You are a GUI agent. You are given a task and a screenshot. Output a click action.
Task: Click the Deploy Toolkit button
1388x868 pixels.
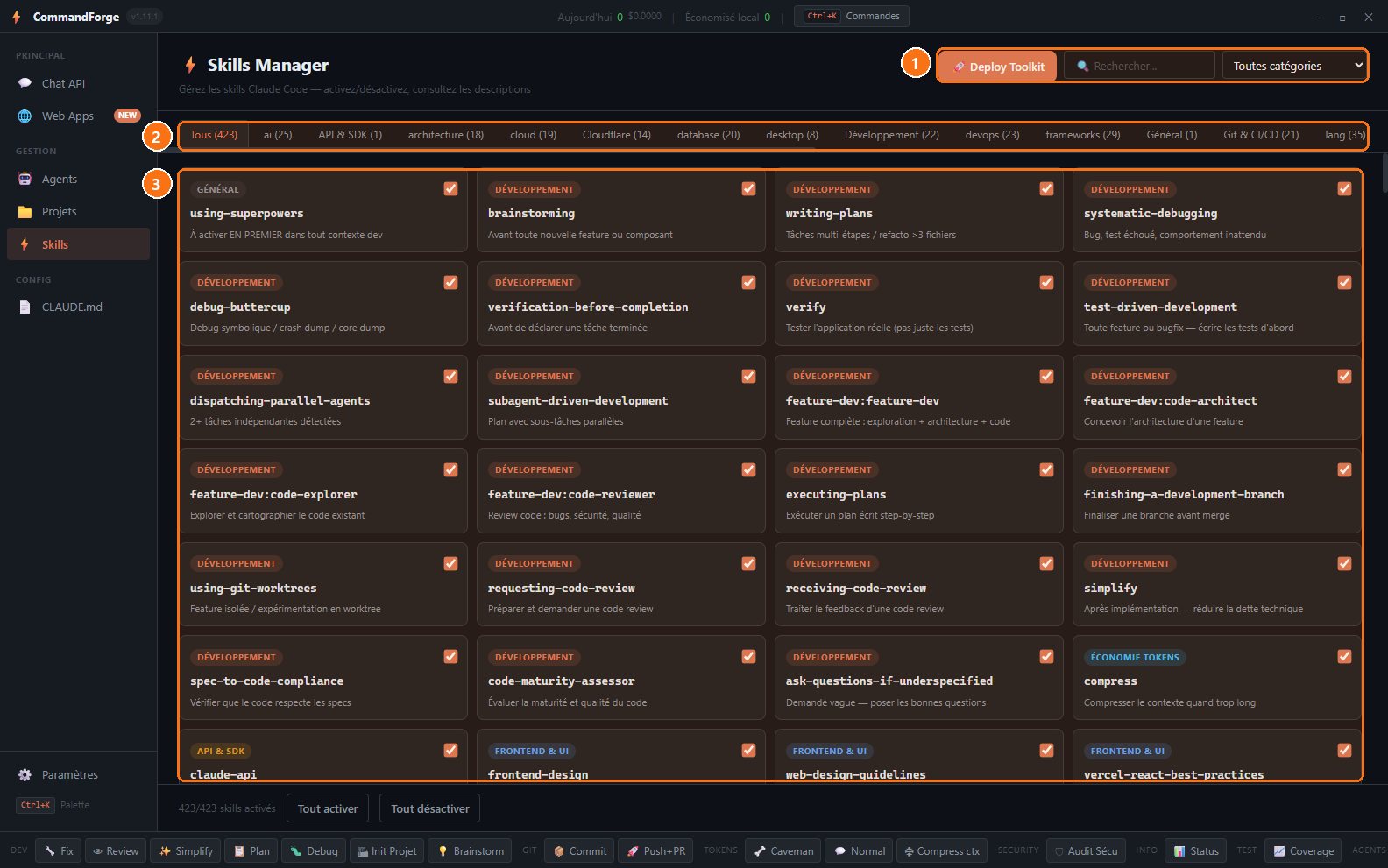(998, 67)
